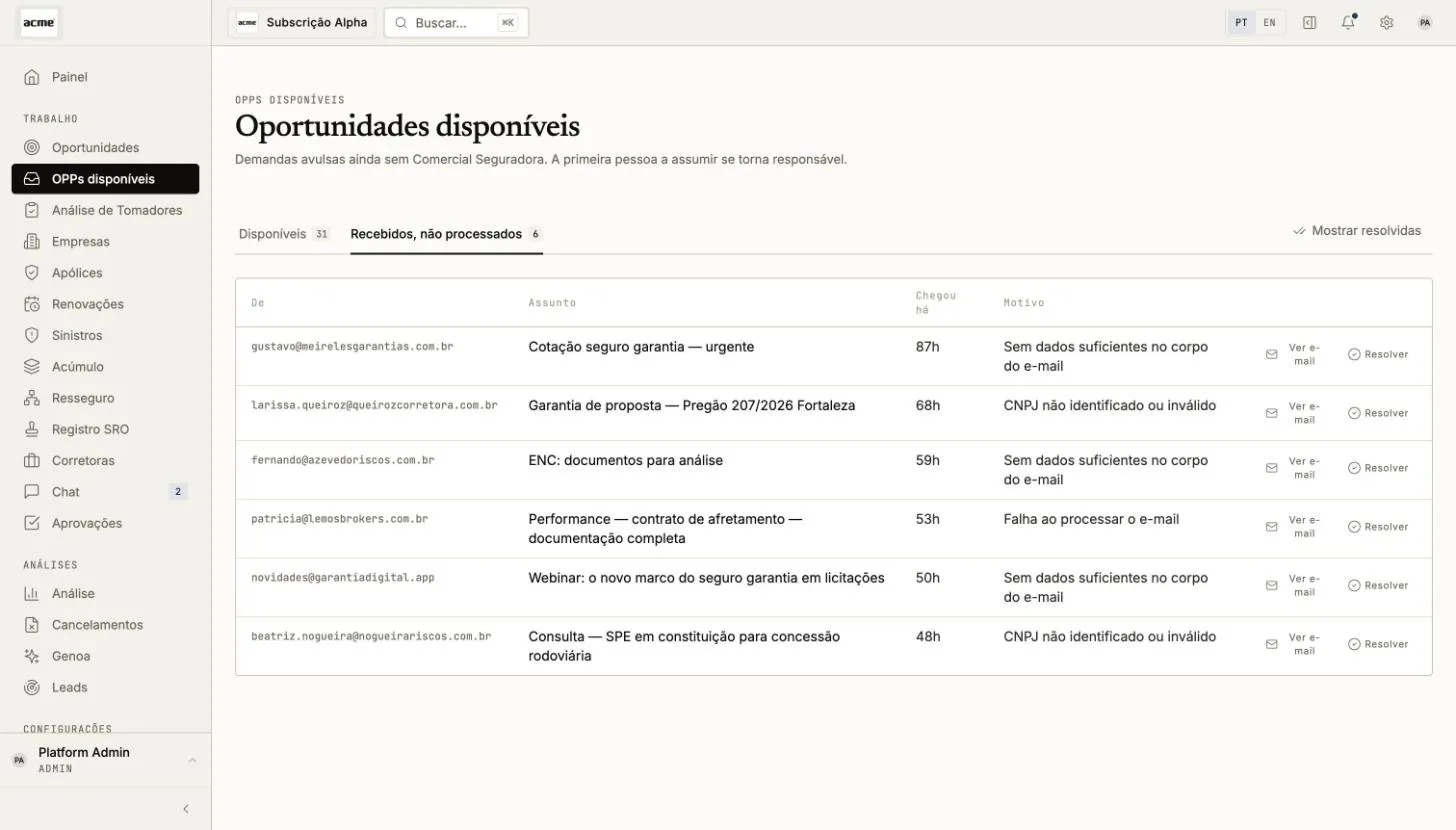The height and width of the screenshot is (830, 1456).
Task: Open the Acúmulo layers icon
Action: pos(32,367)
